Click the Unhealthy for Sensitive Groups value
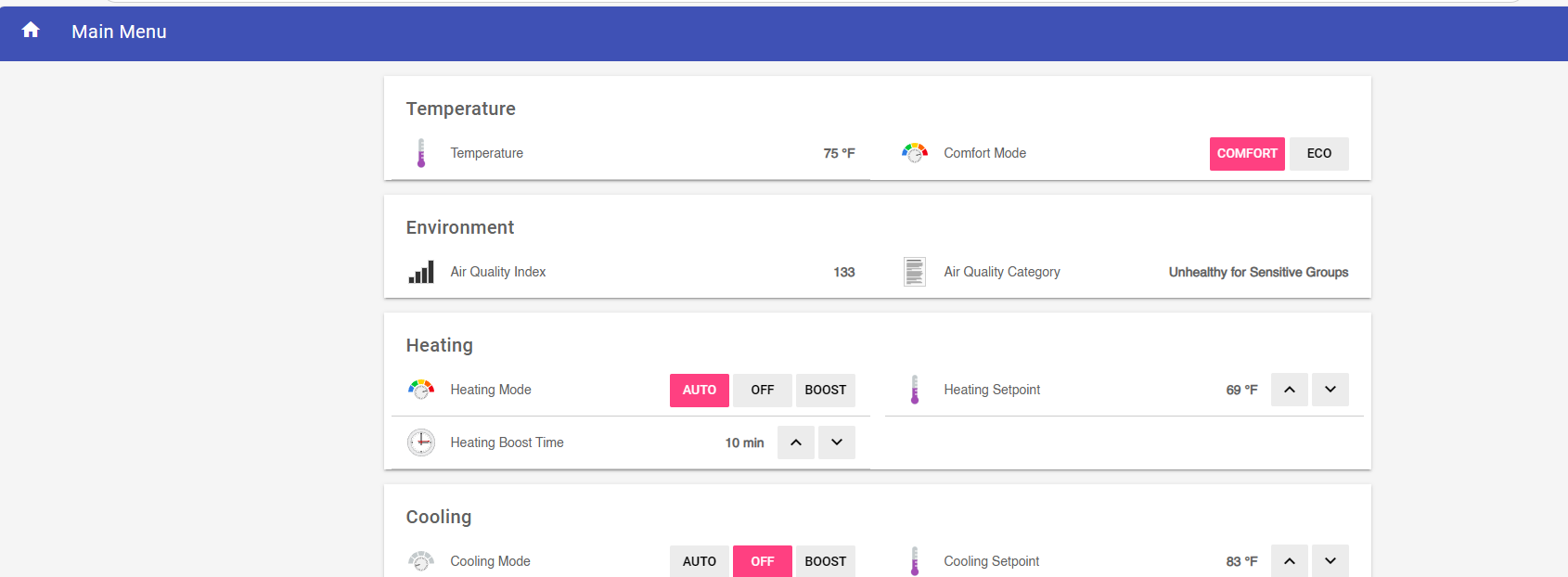 tap(1257, 272)
